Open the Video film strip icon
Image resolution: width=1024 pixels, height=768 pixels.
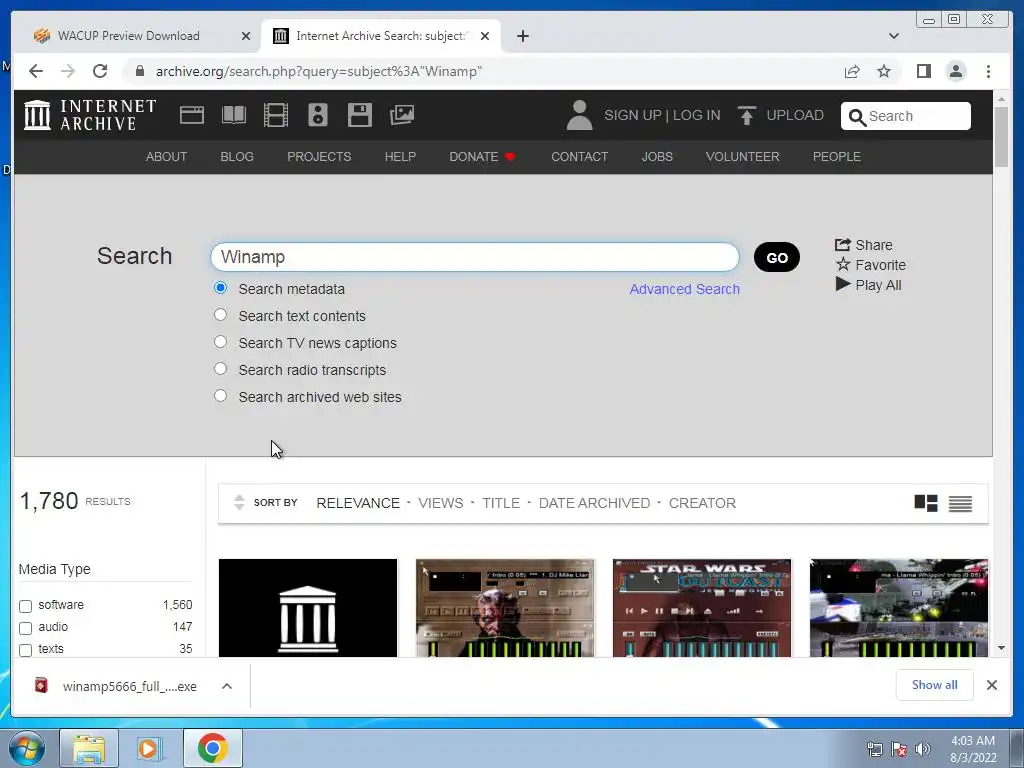(x=276, y=115)
